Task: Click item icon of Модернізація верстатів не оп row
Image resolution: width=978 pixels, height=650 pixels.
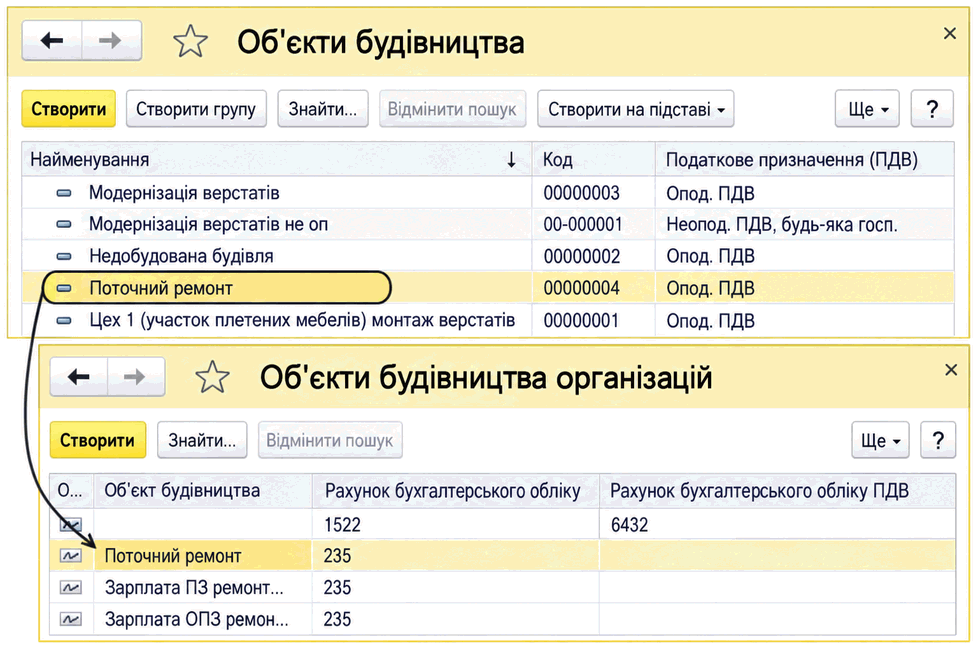Action: [64, 225]
